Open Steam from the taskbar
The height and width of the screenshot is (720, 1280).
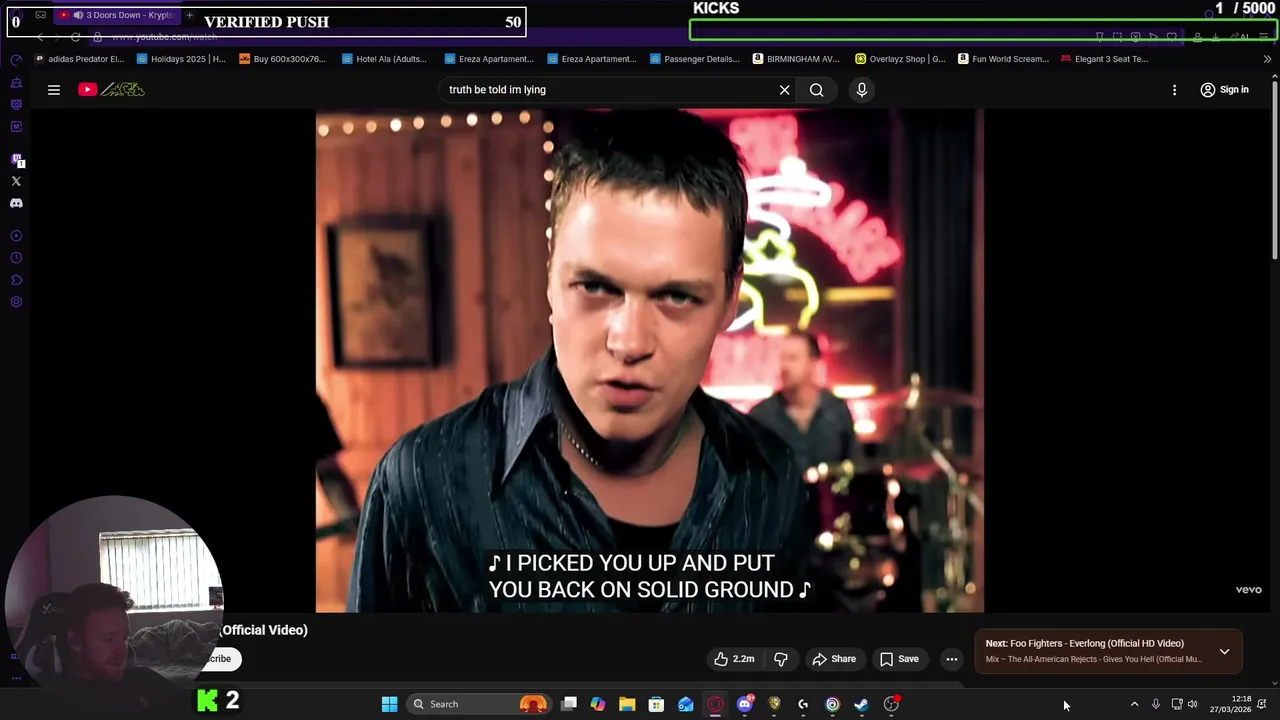[861, 704]
